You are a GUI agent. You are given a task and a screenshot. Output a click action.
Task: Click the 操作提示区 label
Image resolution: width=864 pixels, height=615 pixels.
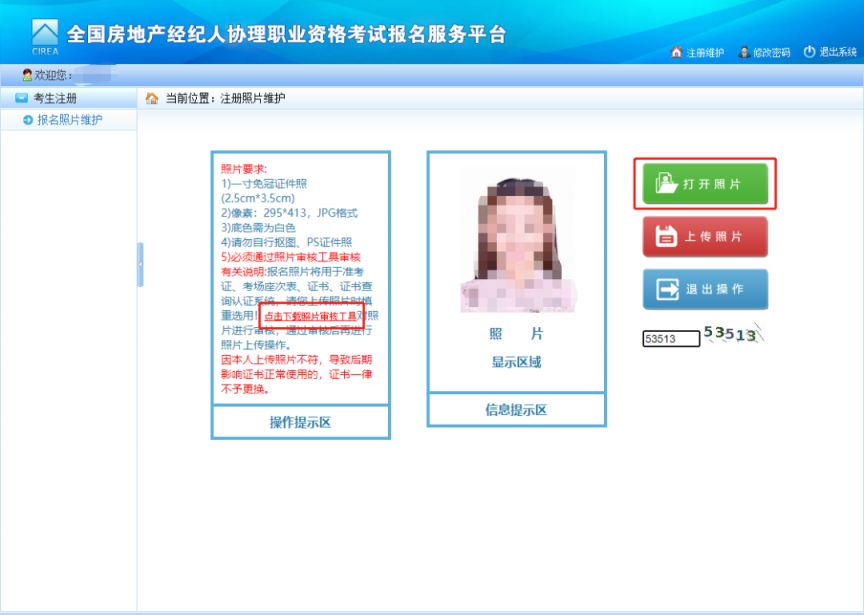[300, 423]
